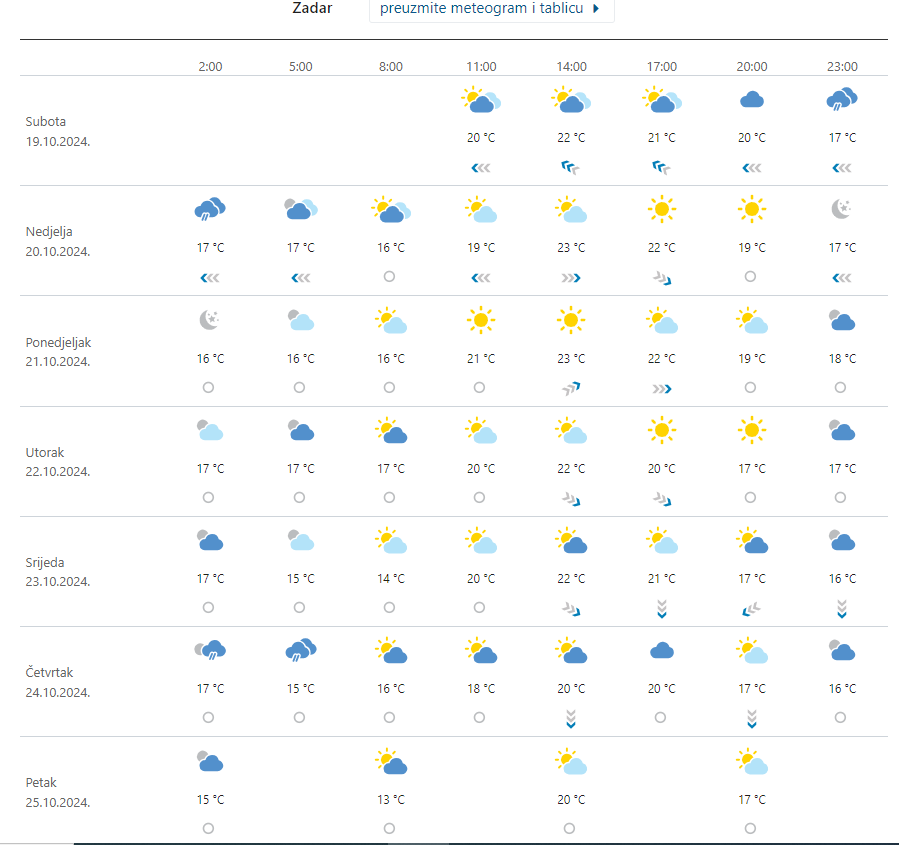Click Sunday's 23:00 clear night moon icon
This screenshot has width=899, height=845.
(x=842, y=209)
